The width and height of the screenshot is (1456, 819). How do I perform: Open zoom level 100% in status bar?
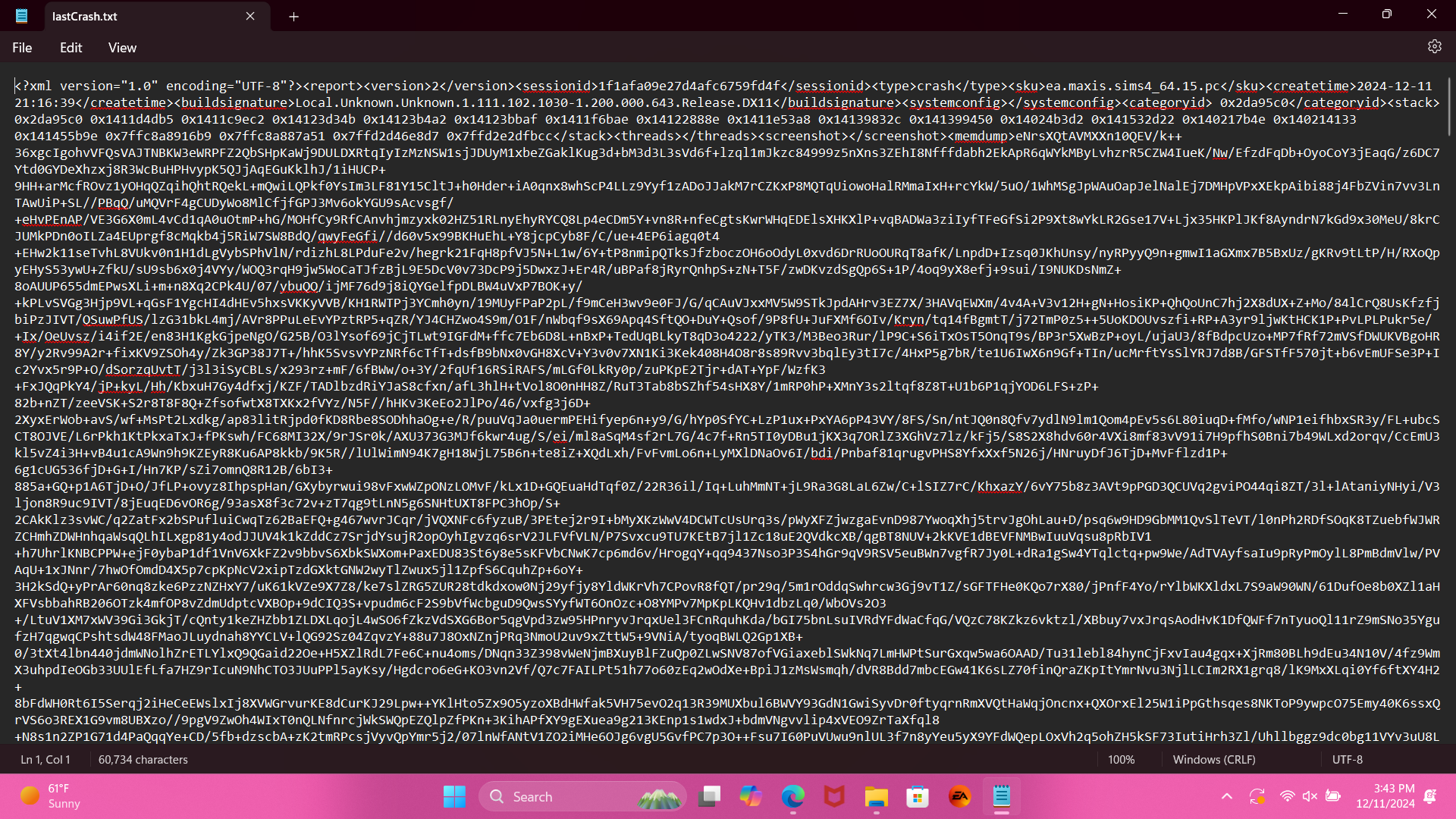pos(1121,759)
